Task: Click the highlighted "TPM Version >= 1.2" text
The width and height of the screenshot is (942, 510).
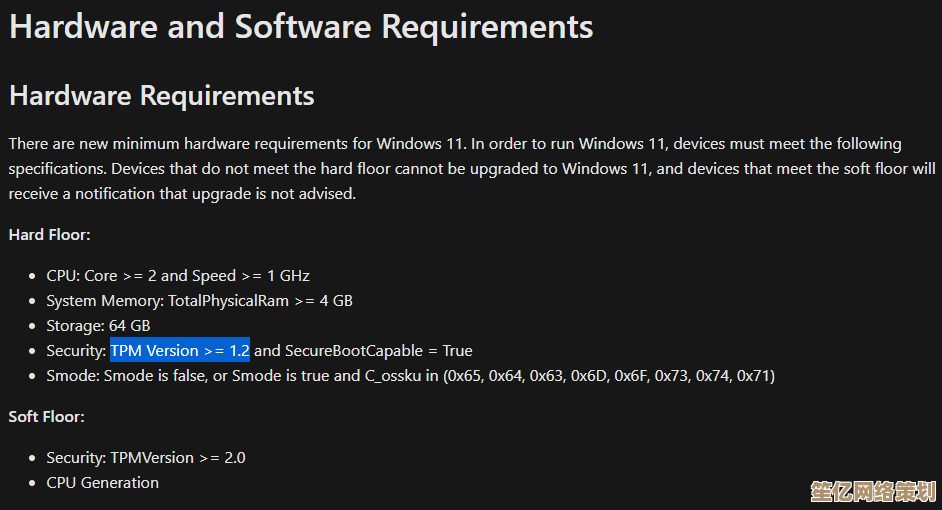Action: point(180,351)
